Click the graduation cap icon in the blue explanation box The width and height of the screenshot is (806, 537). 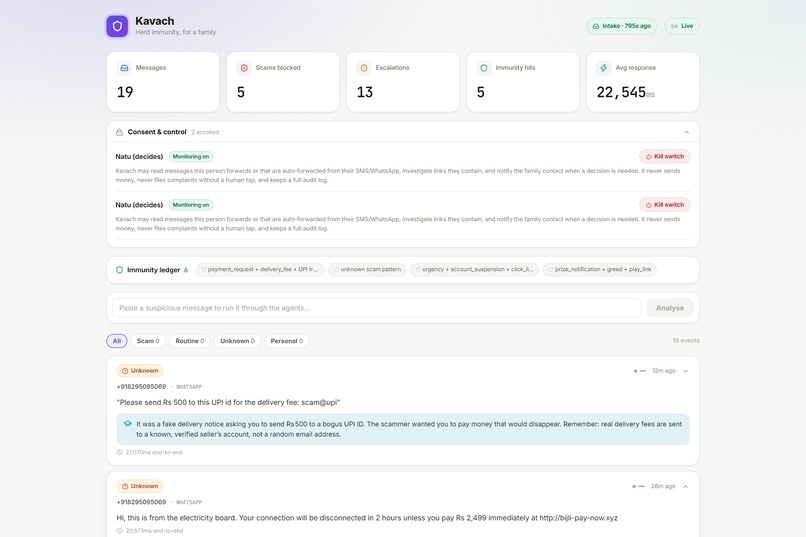(x=127, y=424)
